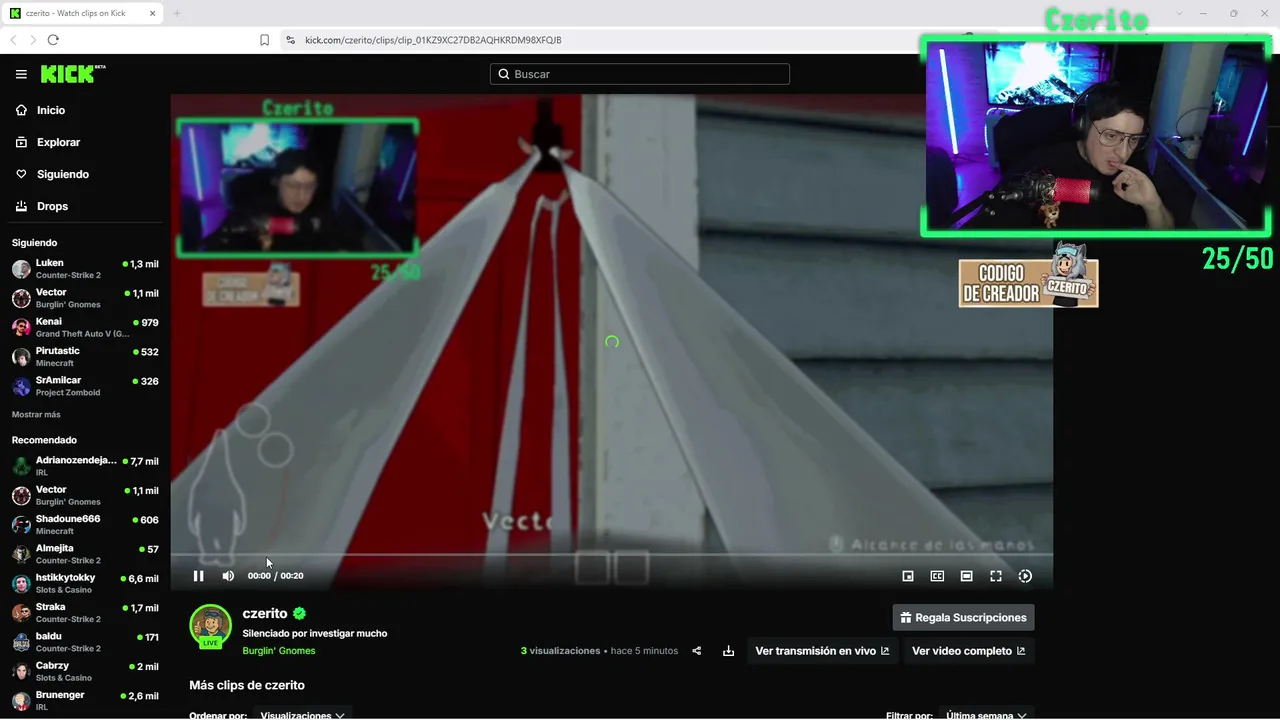Open Straka's channel avatar
The image size is (1280, 720).
pyautogui.click(x=21, y=613)
